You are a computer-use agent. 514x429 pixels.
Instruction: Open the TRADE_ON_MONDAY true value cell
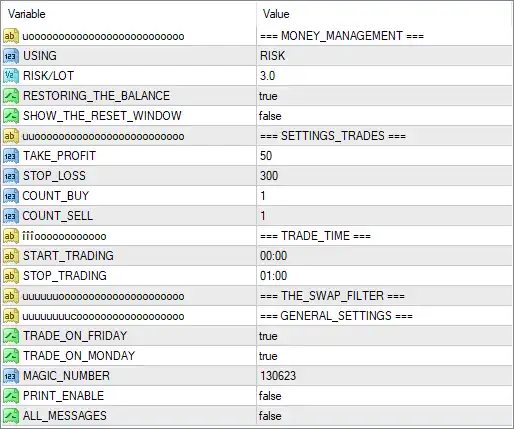point(384,356)
